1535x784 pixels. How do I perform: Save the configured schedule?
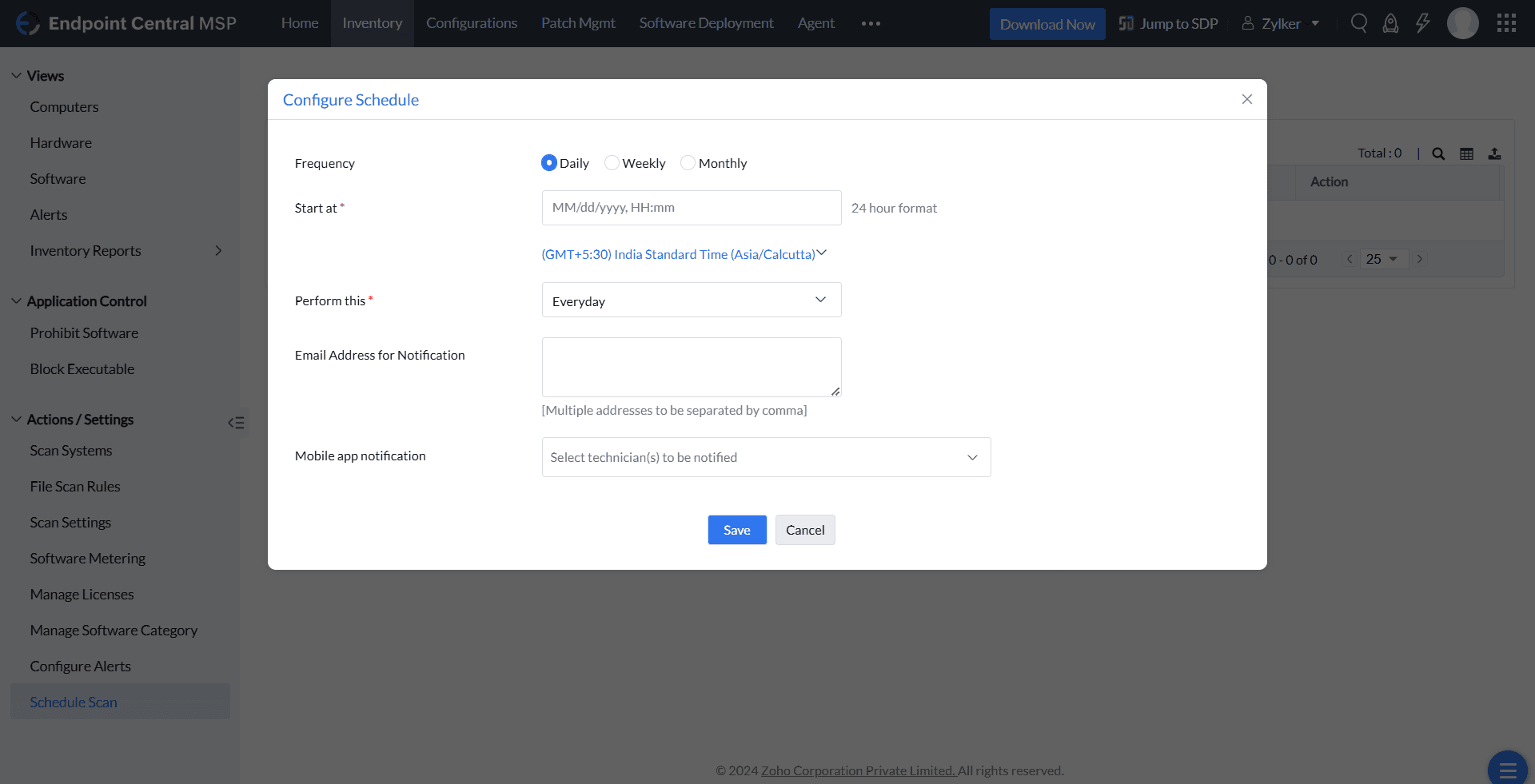pos(736,530)
